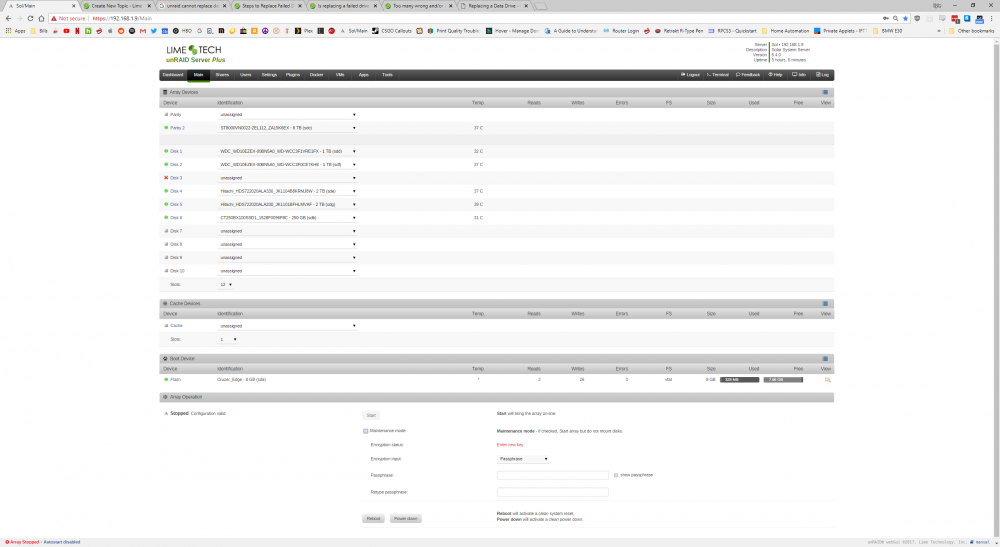The width and height of the screenshot is (1000, 547).
Task: Toggle Help in the nav bar
Action: pos(775,75)
